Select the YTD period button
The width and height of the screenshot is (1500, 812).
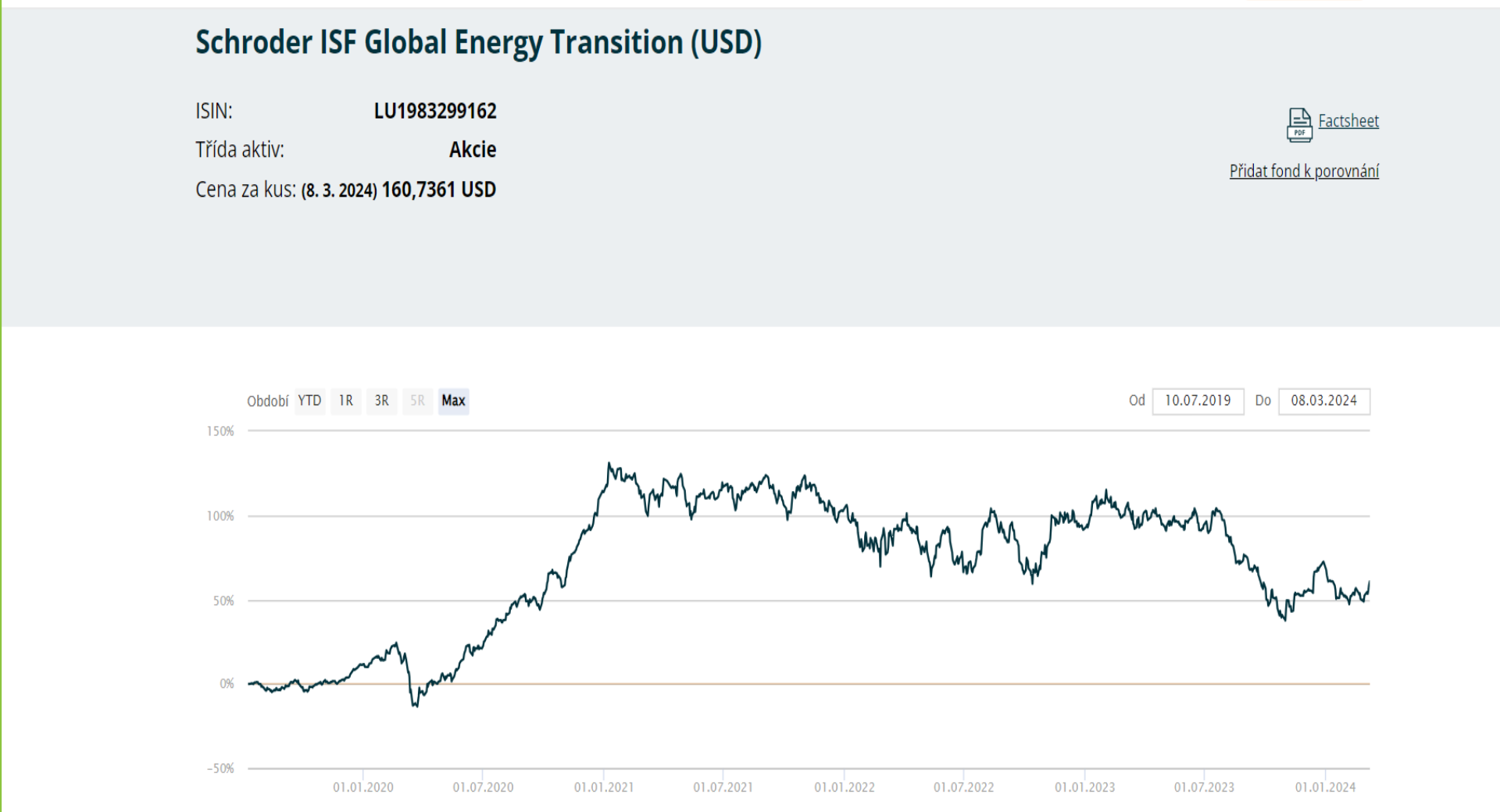pyautogui.click(x=309, y=401)
